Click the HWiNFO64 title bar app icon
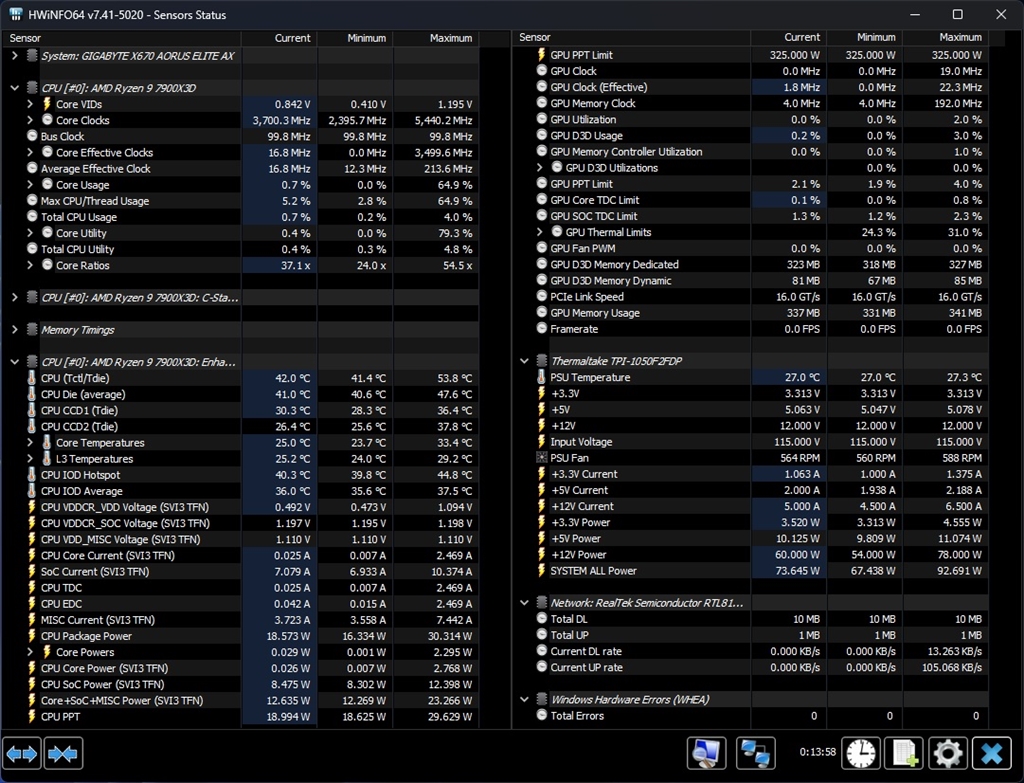Screen dimensions: 1024x783 point(16,14)
